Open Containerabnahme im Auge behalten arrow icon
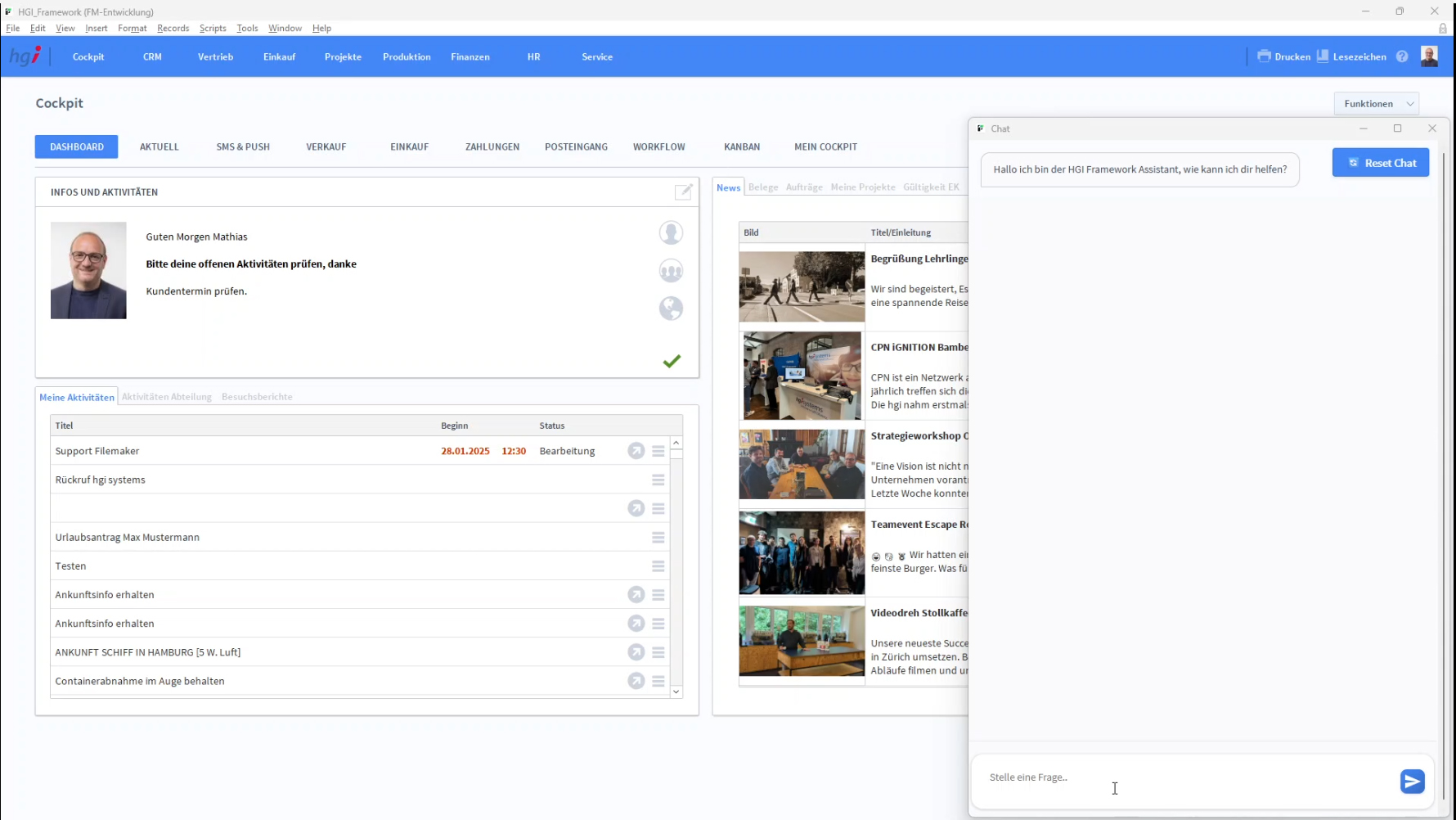 pos(636,681)
